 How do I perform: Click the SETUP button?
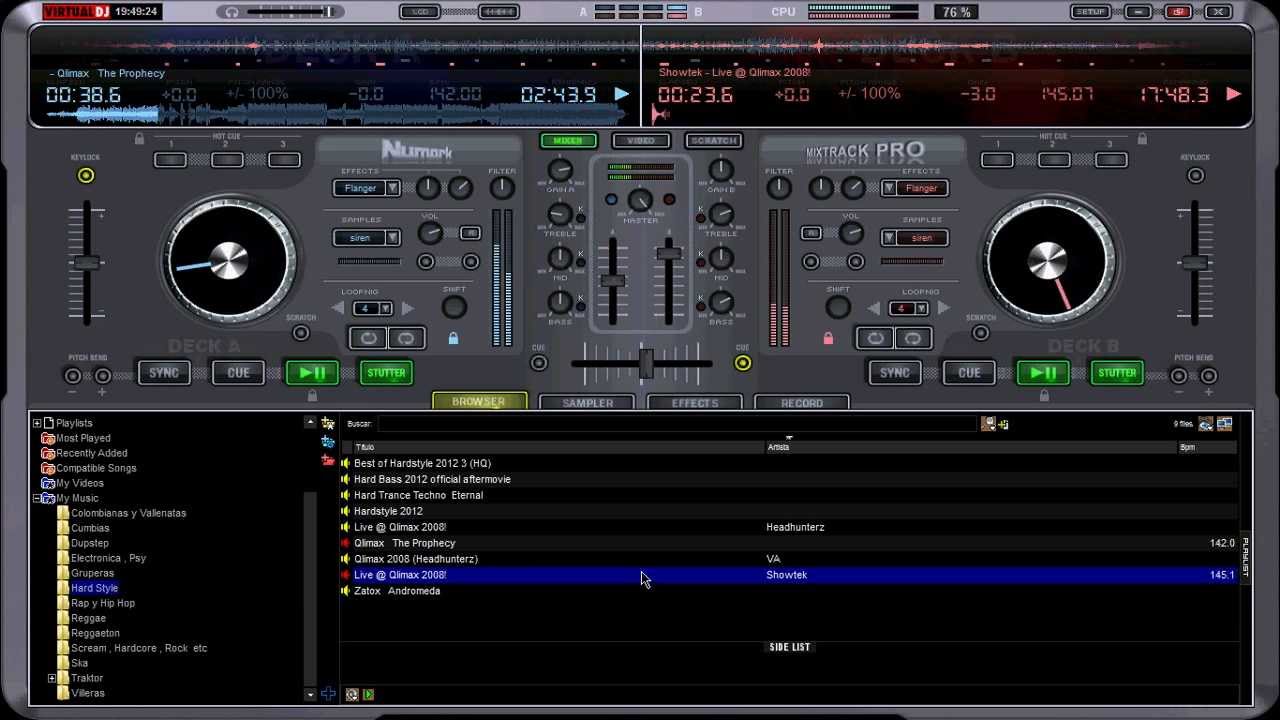pos(1090,12)
